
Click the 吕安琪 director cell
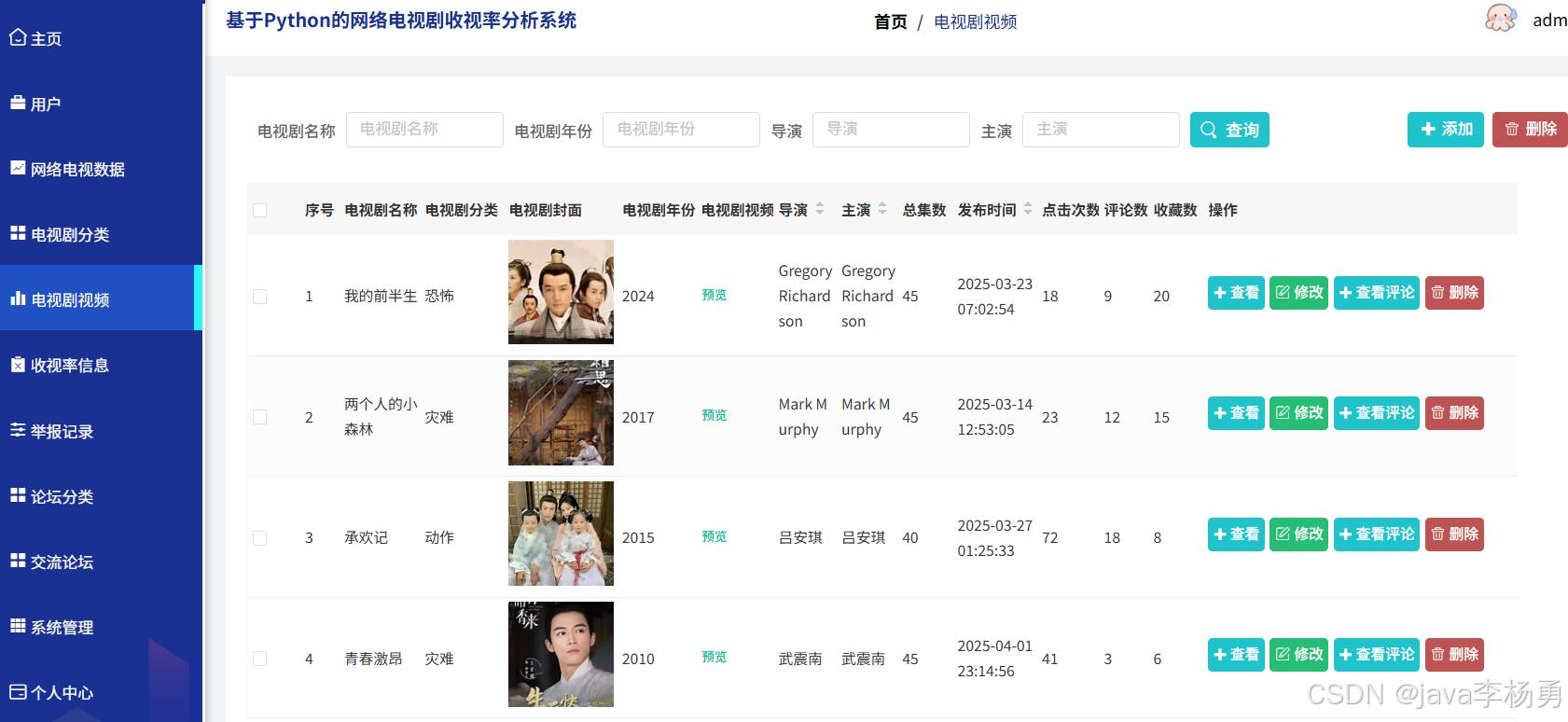[x=800, y=538]
